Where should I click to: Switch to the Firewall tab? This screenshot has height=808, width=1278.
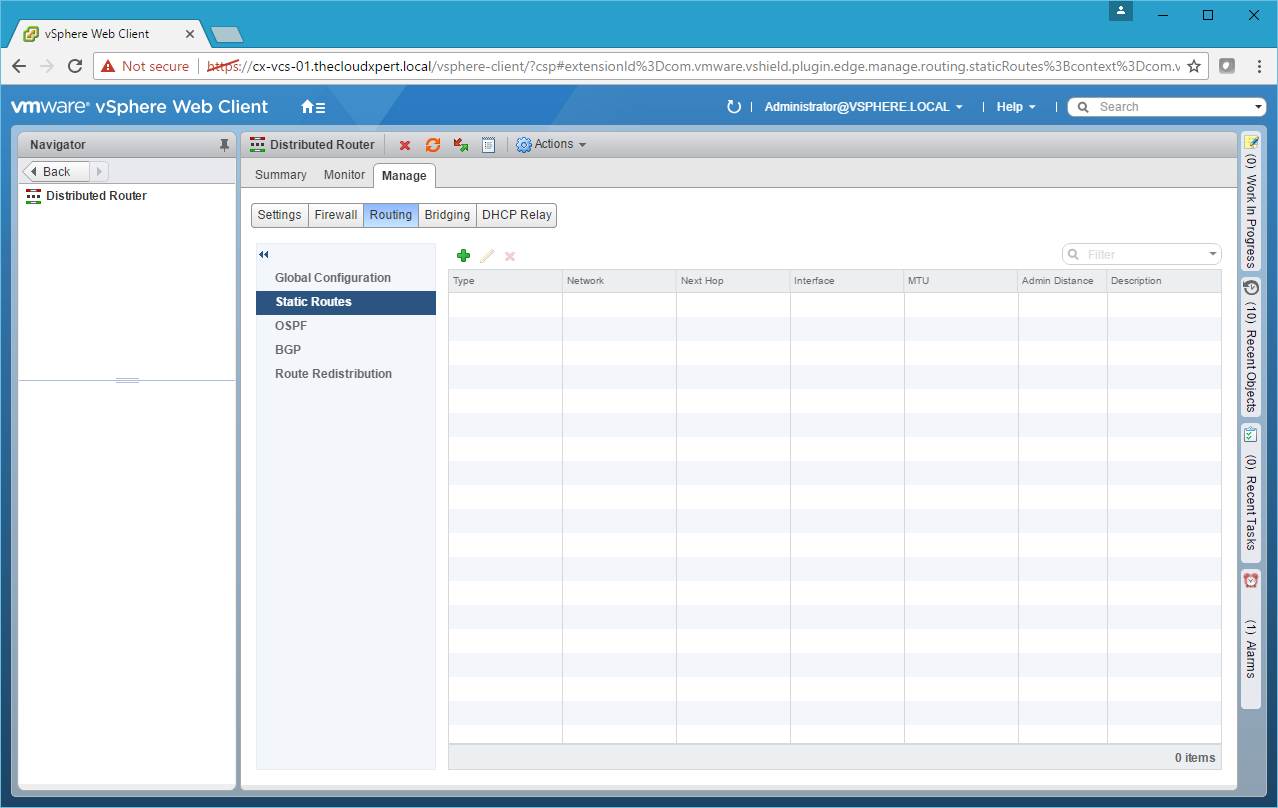pyautogui.click(x=335, y=215)
